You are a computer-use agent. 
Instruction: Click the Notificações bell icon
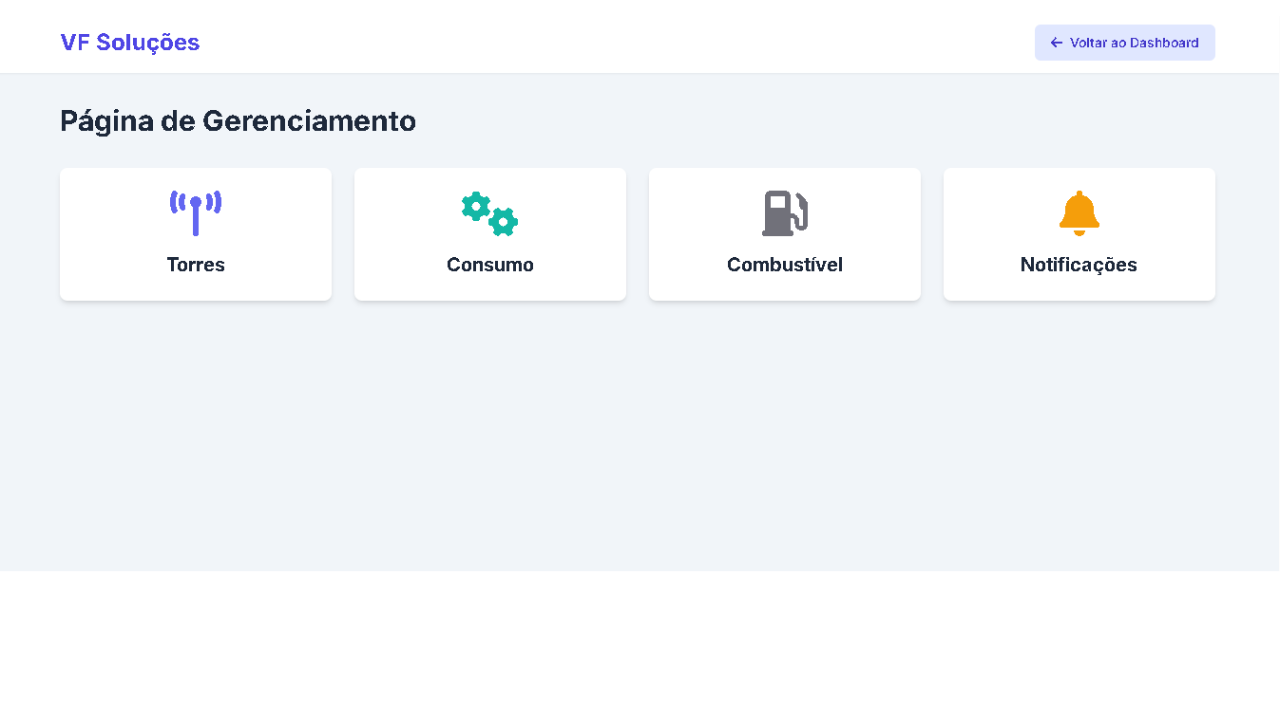click(1079, 213)
